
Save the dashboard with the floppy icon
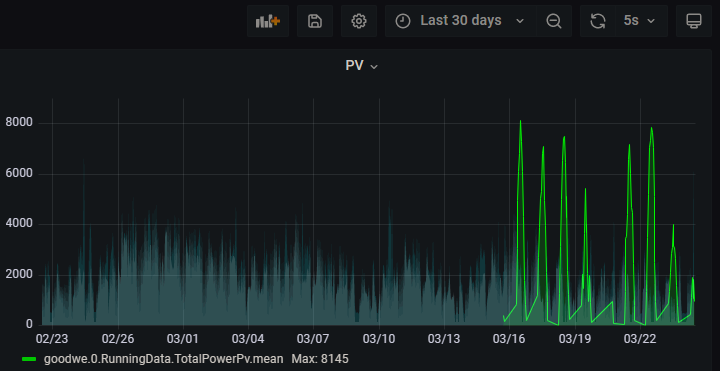pyautogui.click(x=315, y=21)
